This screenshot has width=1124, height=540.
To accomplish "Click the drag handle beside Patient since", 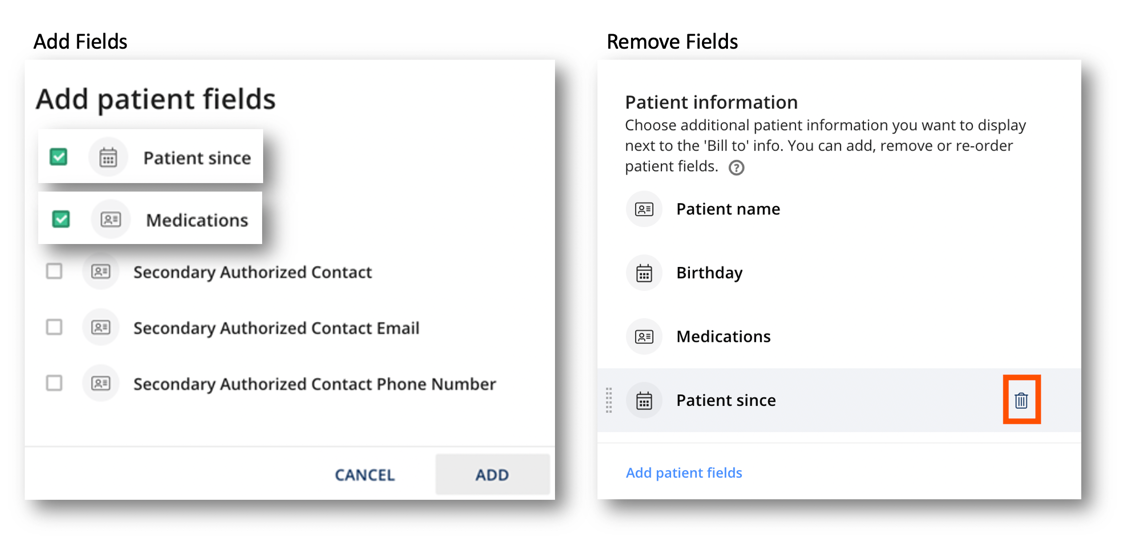I will (x=609, y=400).
